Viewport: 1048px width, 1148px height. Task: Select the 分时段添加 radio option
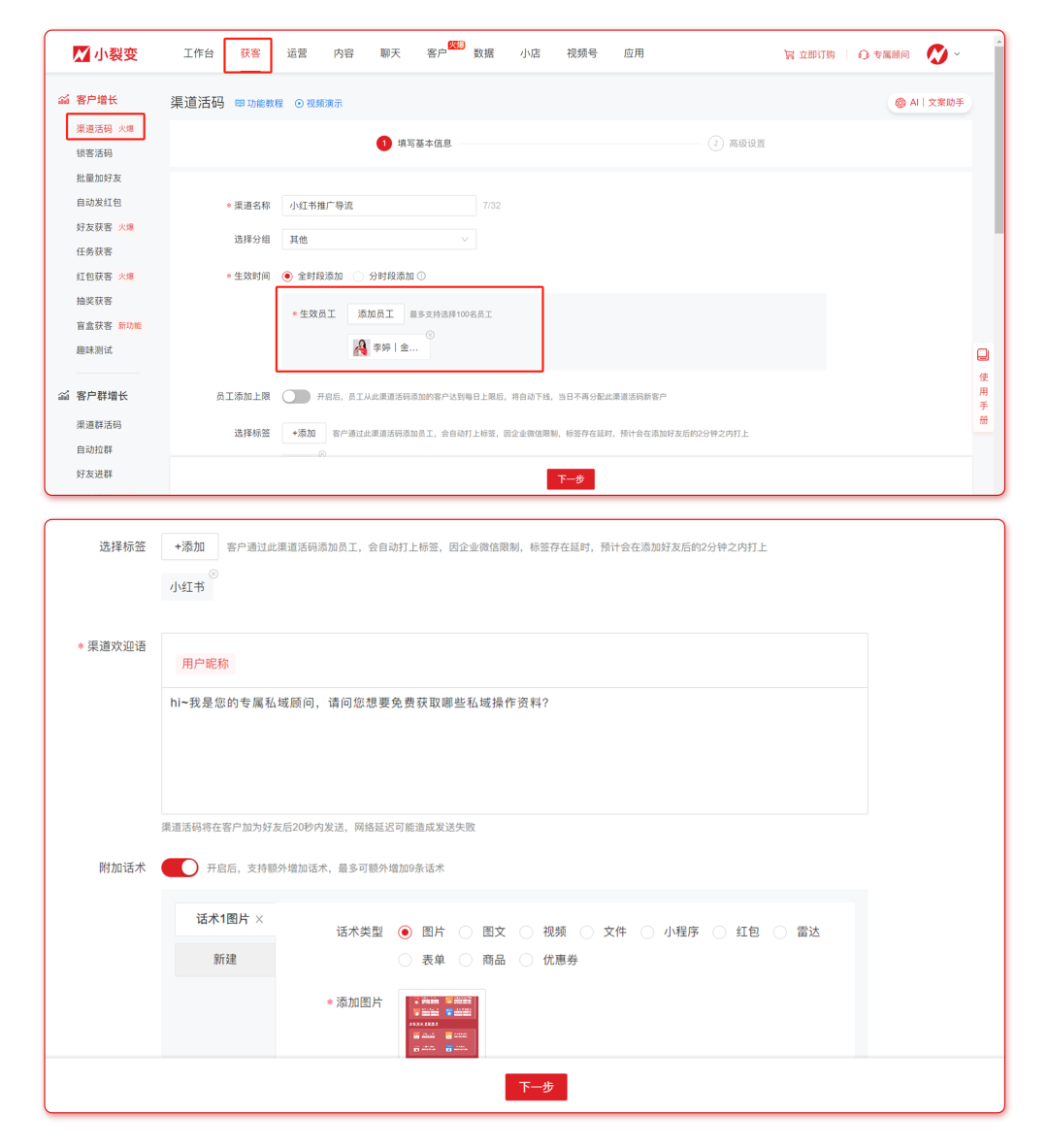359,277
